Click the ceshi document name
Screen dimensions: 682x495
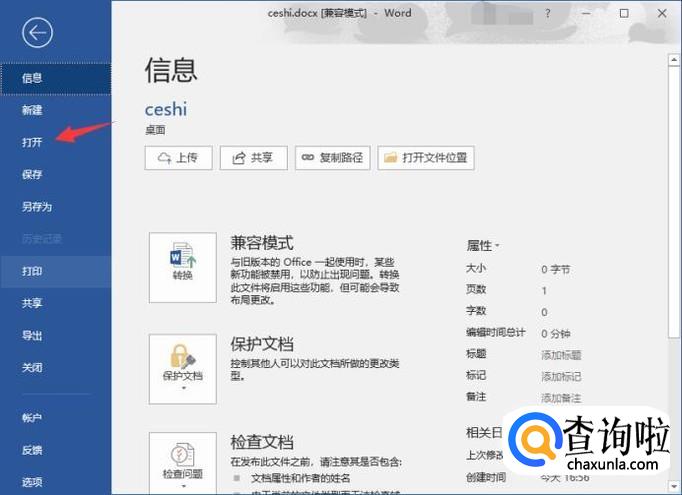coord(166,109)
